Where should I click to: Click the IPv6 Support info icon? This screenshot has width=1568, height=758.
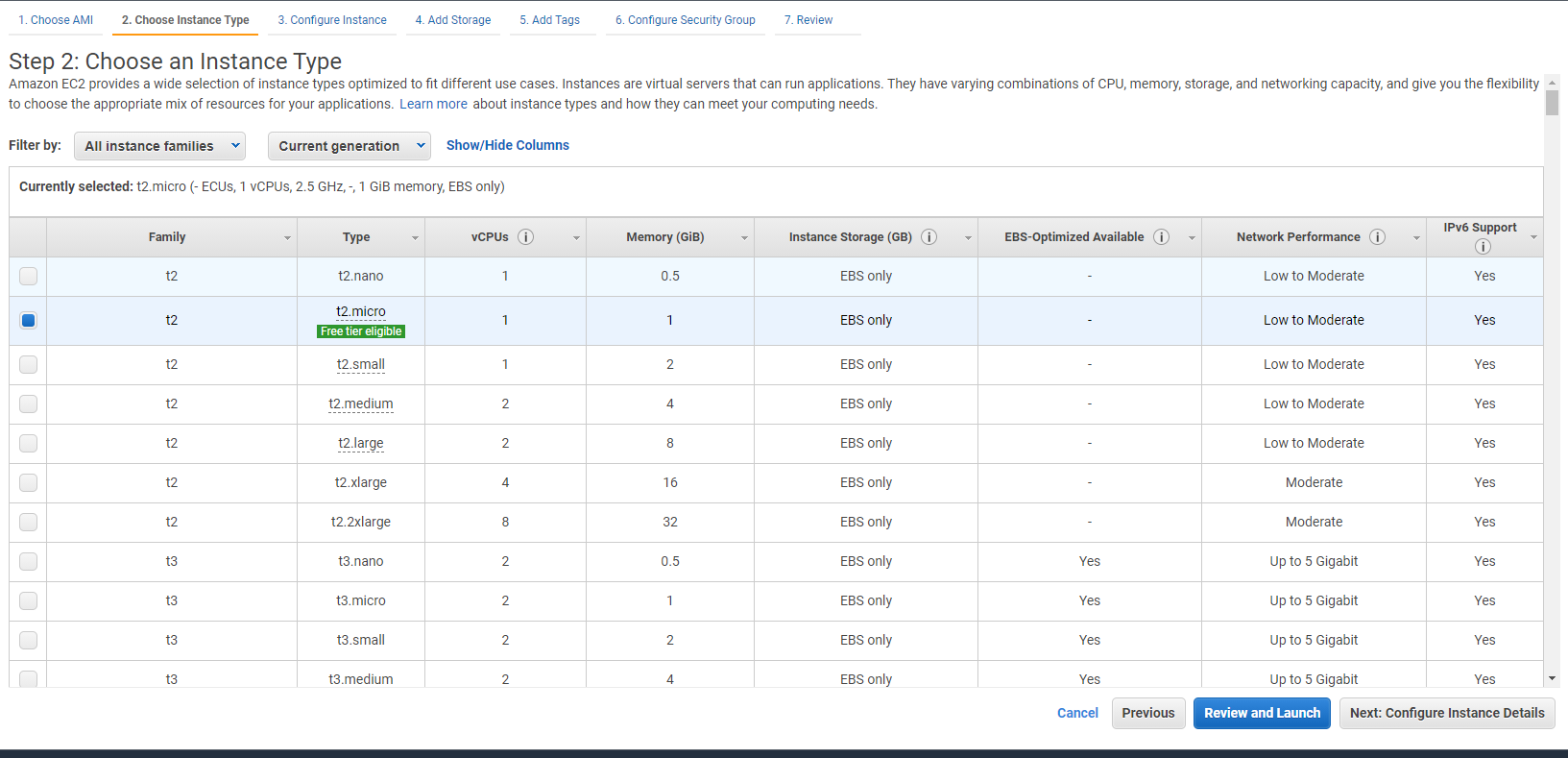click(x=1483, y=247)
